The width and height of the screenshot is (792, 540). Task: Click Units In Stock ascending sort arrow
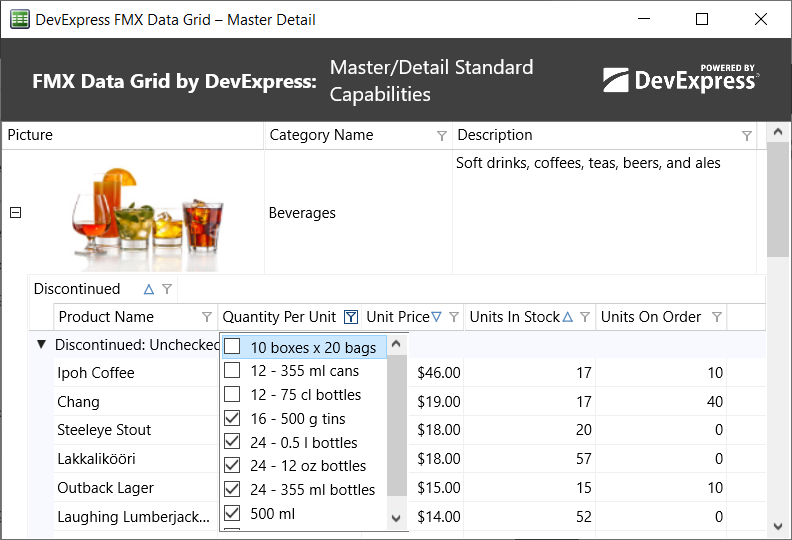pos(568,317)
